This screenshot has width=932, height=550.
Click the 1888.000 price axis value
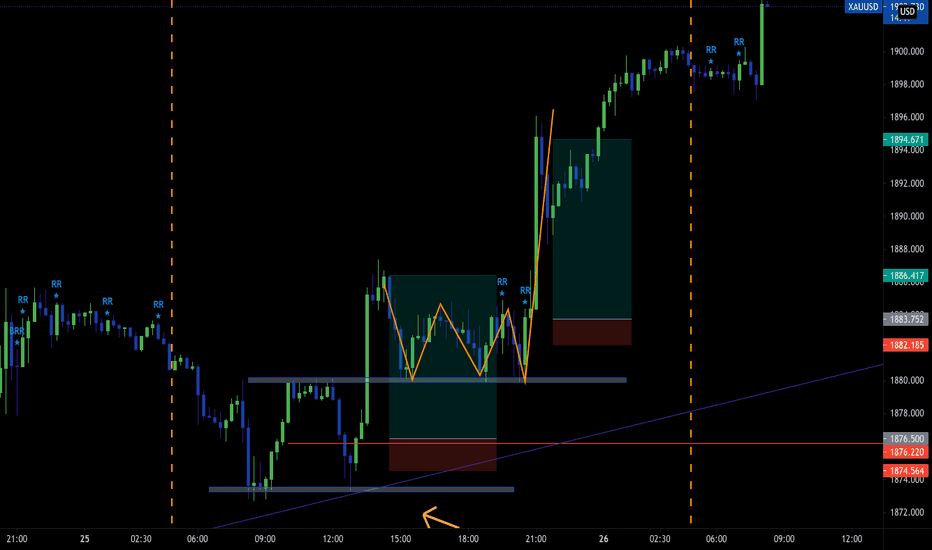(x=906, y=249)
